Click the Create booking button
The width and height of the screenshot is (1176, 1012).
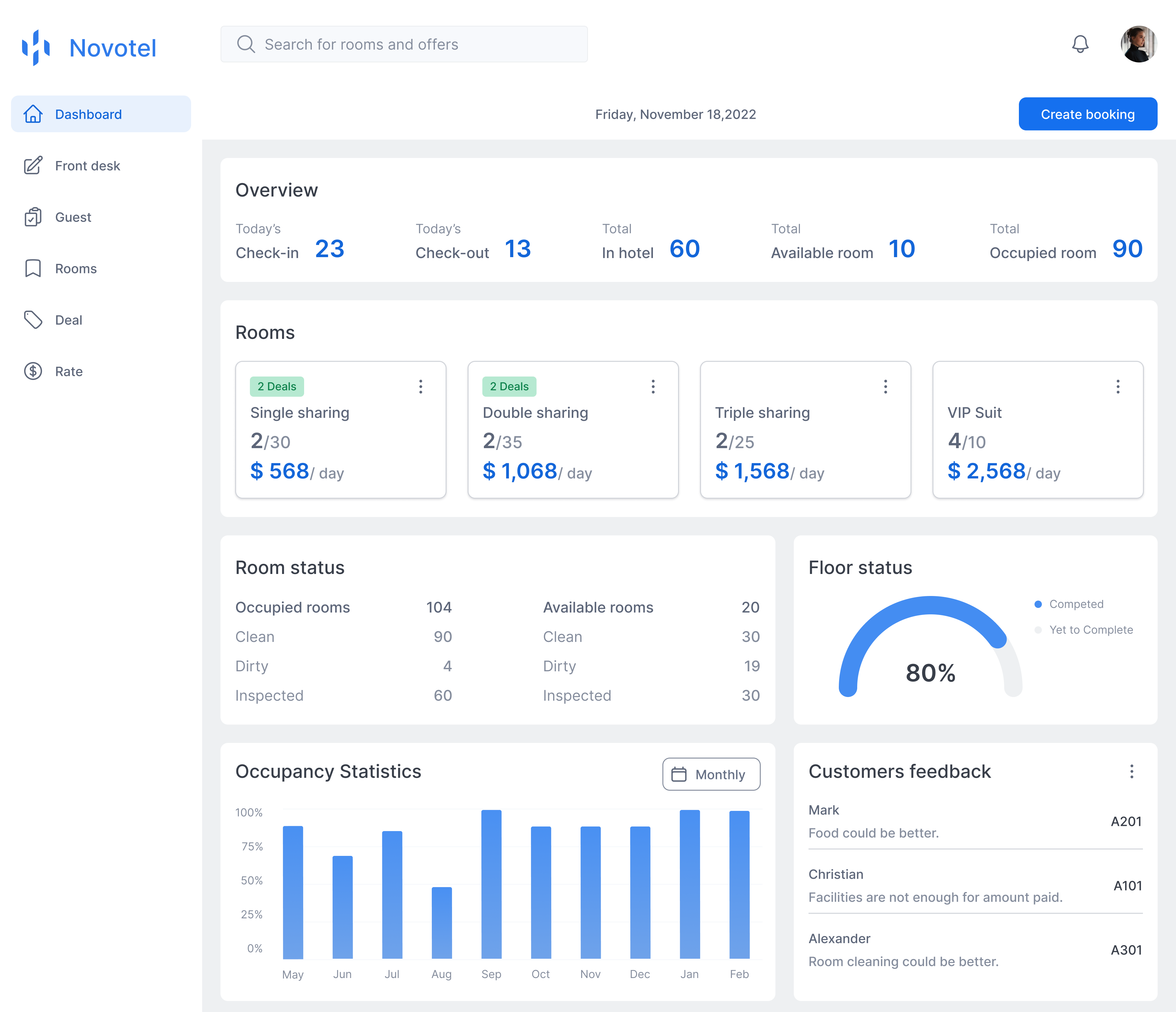point(1087,114)
